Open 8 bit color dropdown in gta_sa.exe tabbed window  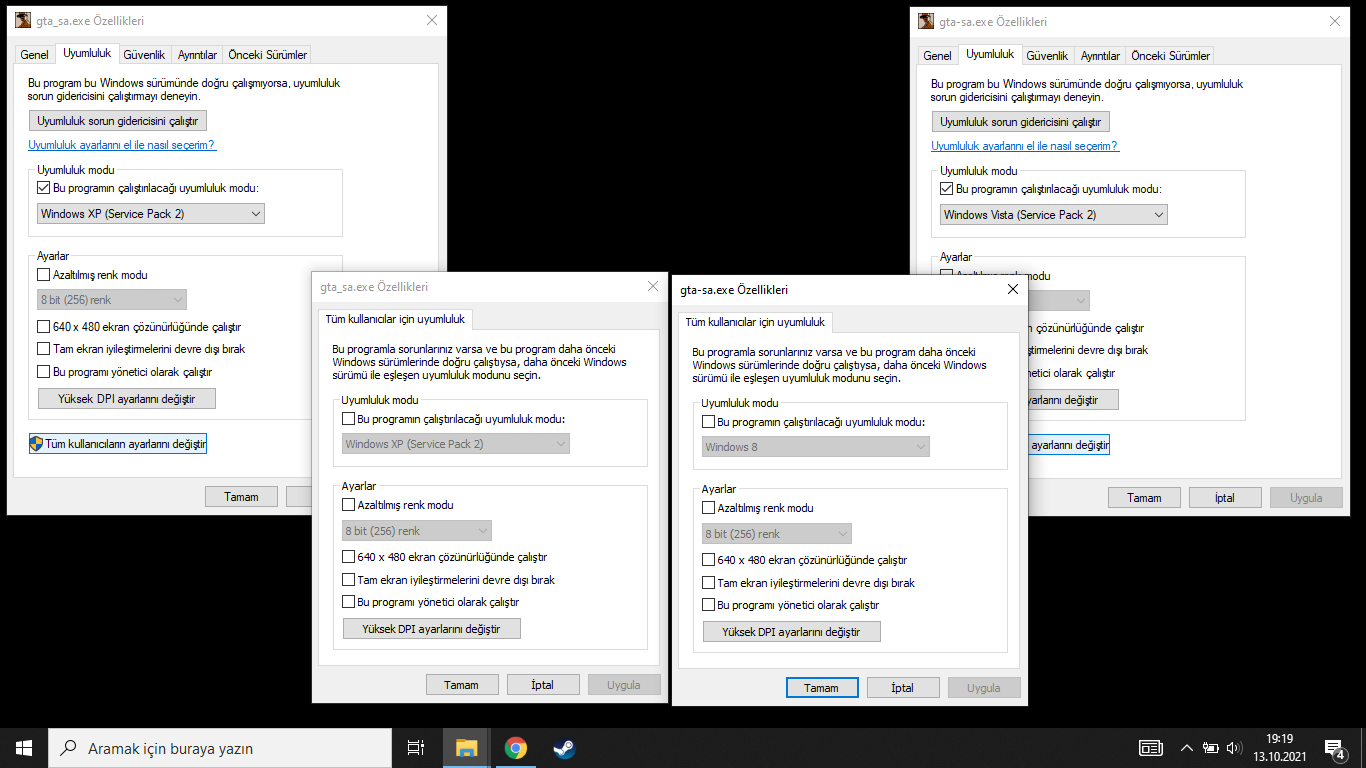coord(112,300)
